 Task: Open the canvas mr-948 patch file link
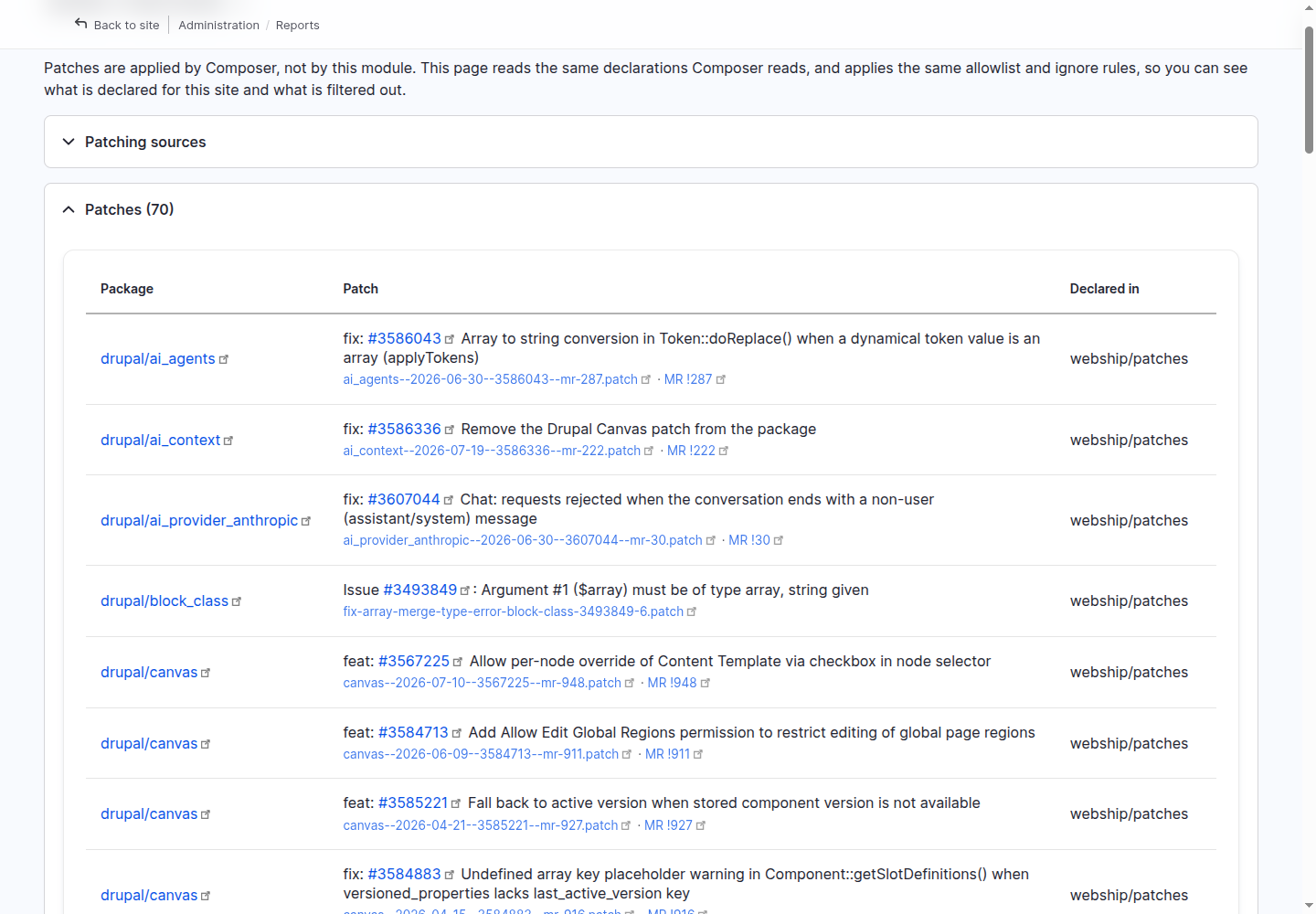[482, 683]
